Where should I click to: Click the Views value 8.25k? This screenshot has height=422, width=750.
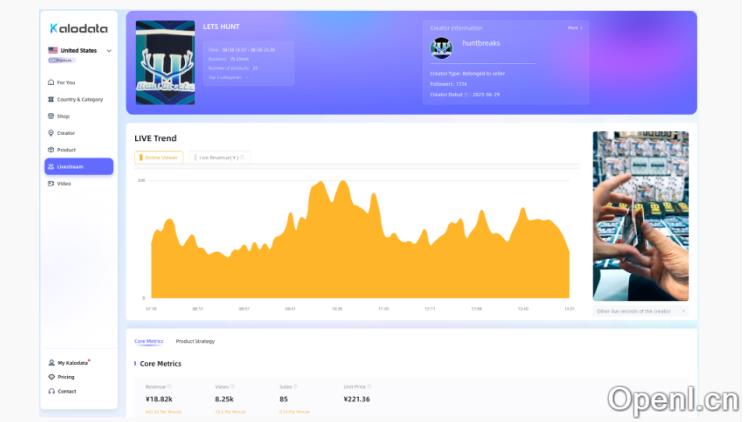tap(224, 399)
